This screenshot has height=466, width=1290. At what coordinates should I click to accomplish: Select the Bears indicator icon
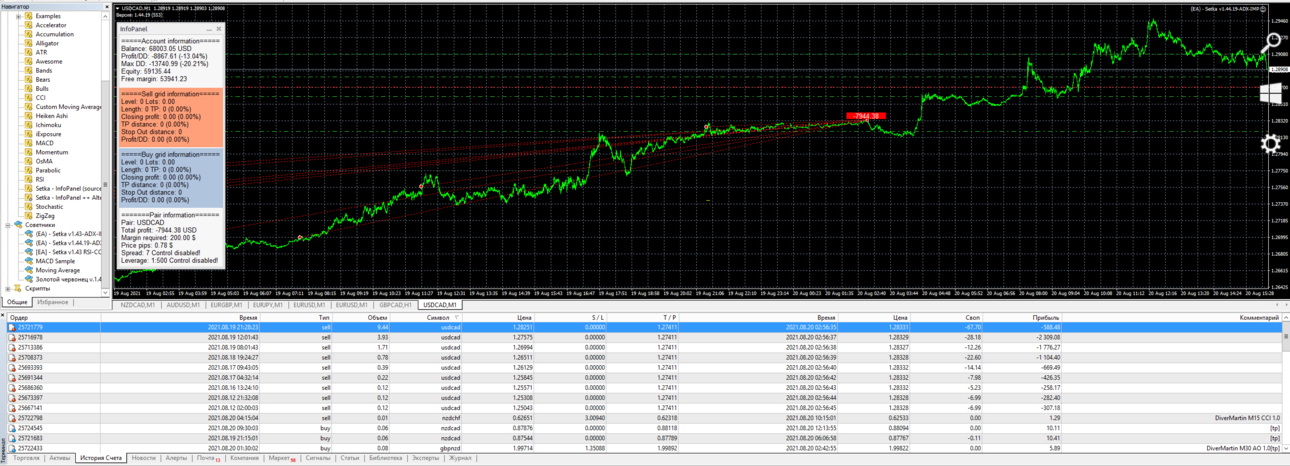(29, 79)
